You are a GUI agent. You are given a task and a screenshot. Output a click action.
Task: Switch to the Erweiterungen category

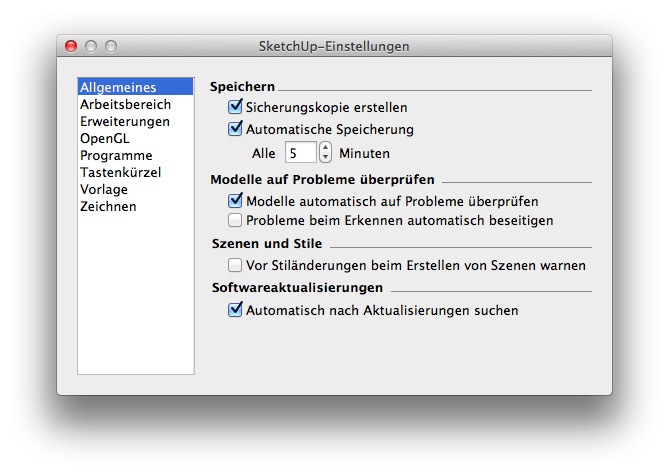point(125,122)
